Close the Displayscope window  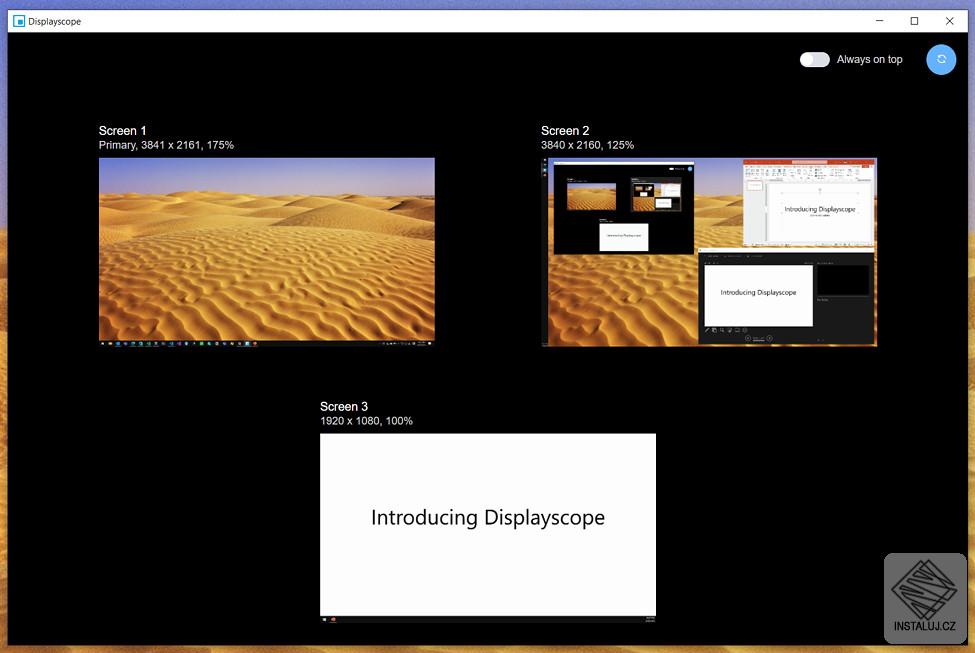coord(949,21)
